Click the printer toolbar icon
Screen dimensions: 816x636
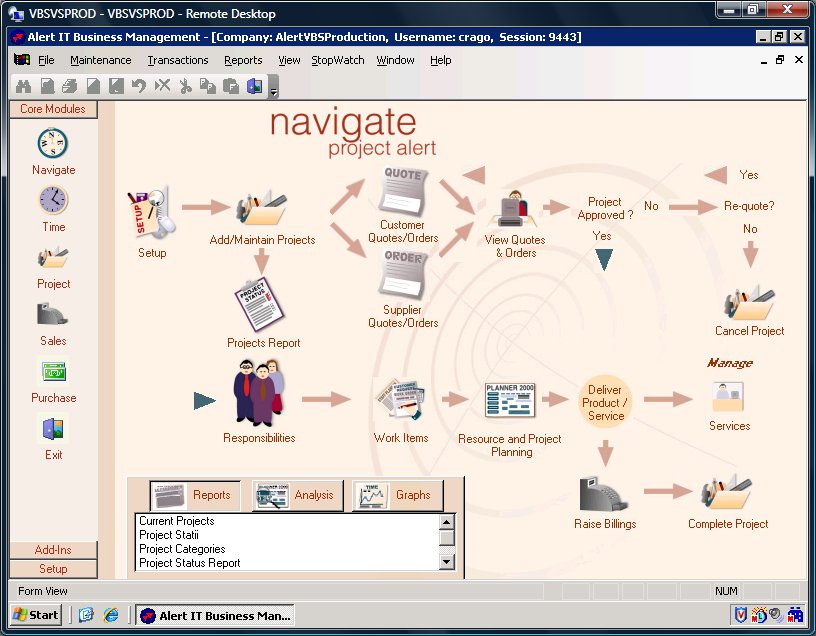[x=70, y=86]
